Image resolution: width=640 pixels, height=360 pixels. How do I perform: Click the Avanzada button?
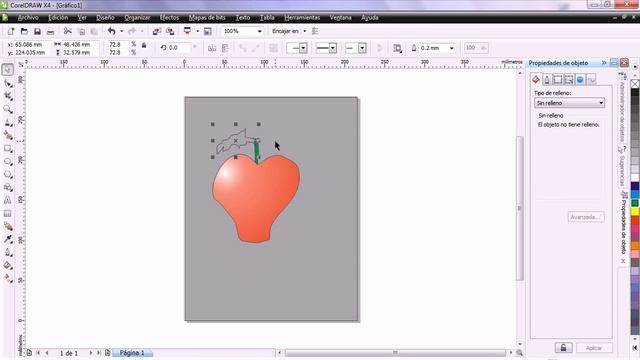(x=586, y=217)
